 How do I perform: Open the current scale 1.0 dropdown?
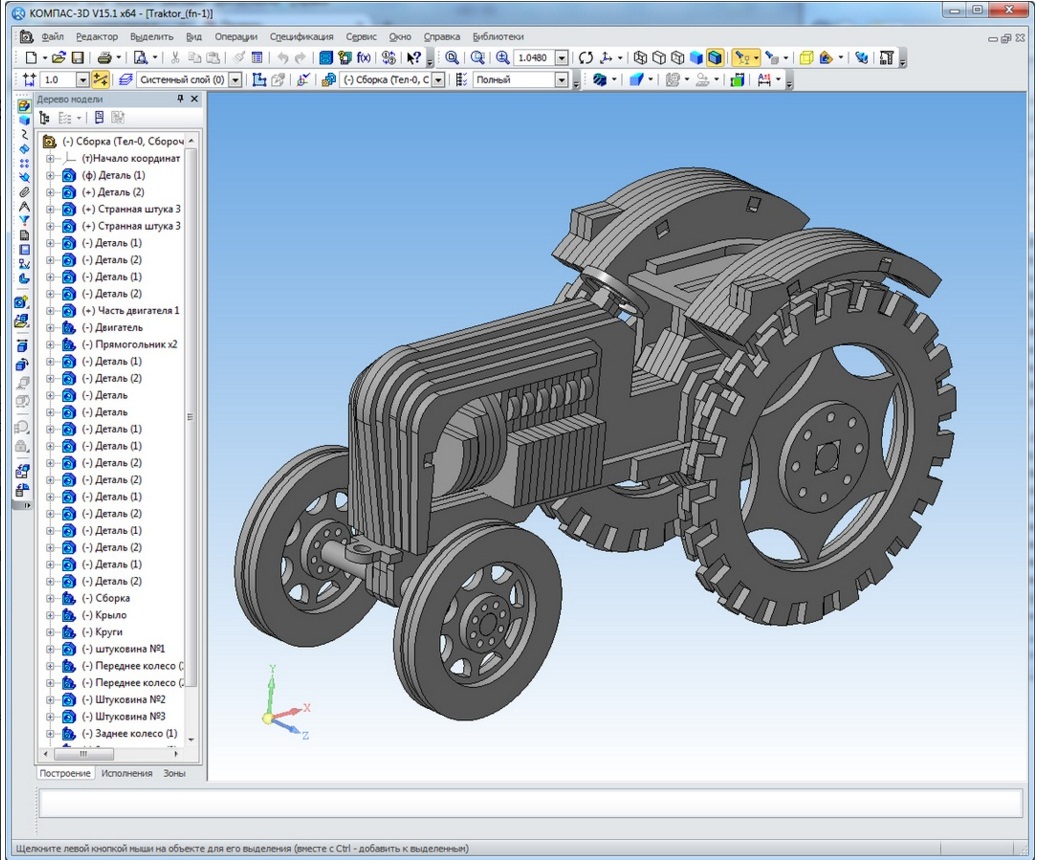tap(83, 80)
